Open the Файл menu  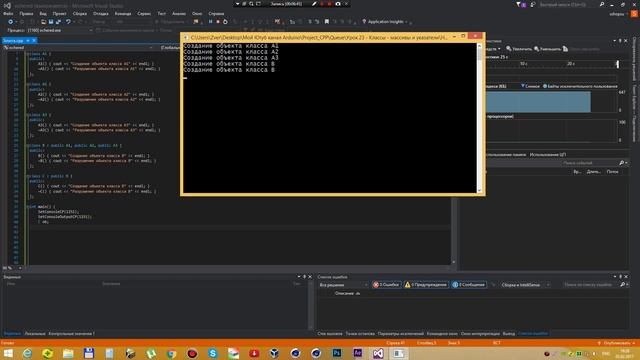pyautogui.click(x=8, y=13)
